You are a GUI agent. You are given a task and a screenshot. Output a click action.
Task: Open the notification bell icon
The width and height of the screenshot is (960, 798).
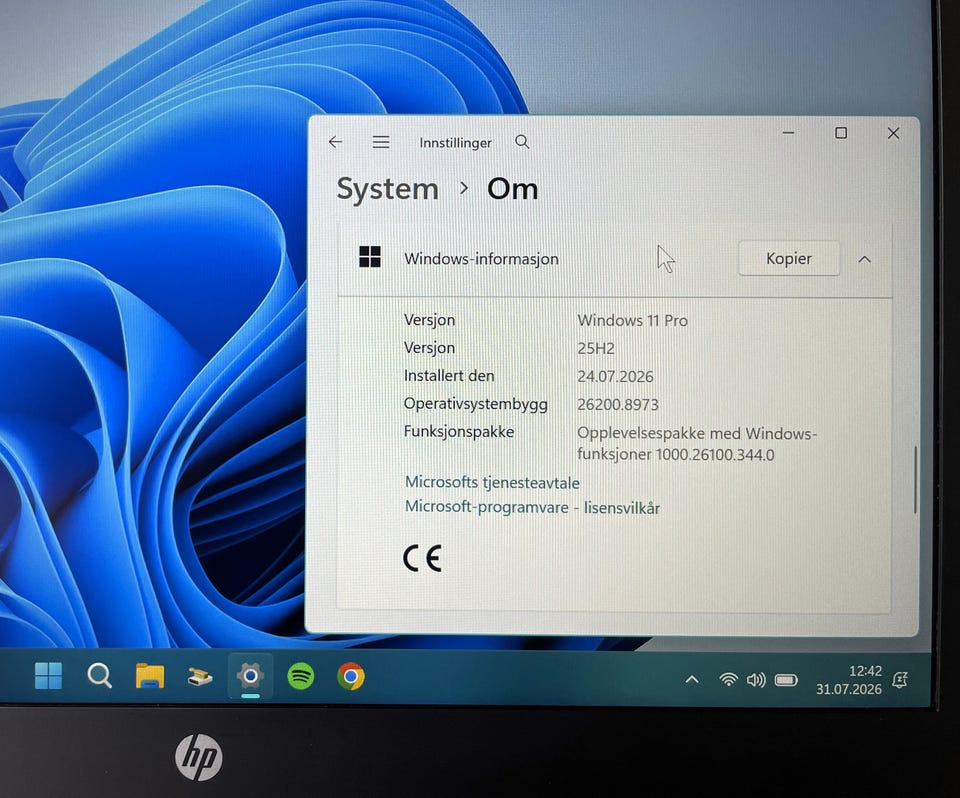(x=900, y=680)
